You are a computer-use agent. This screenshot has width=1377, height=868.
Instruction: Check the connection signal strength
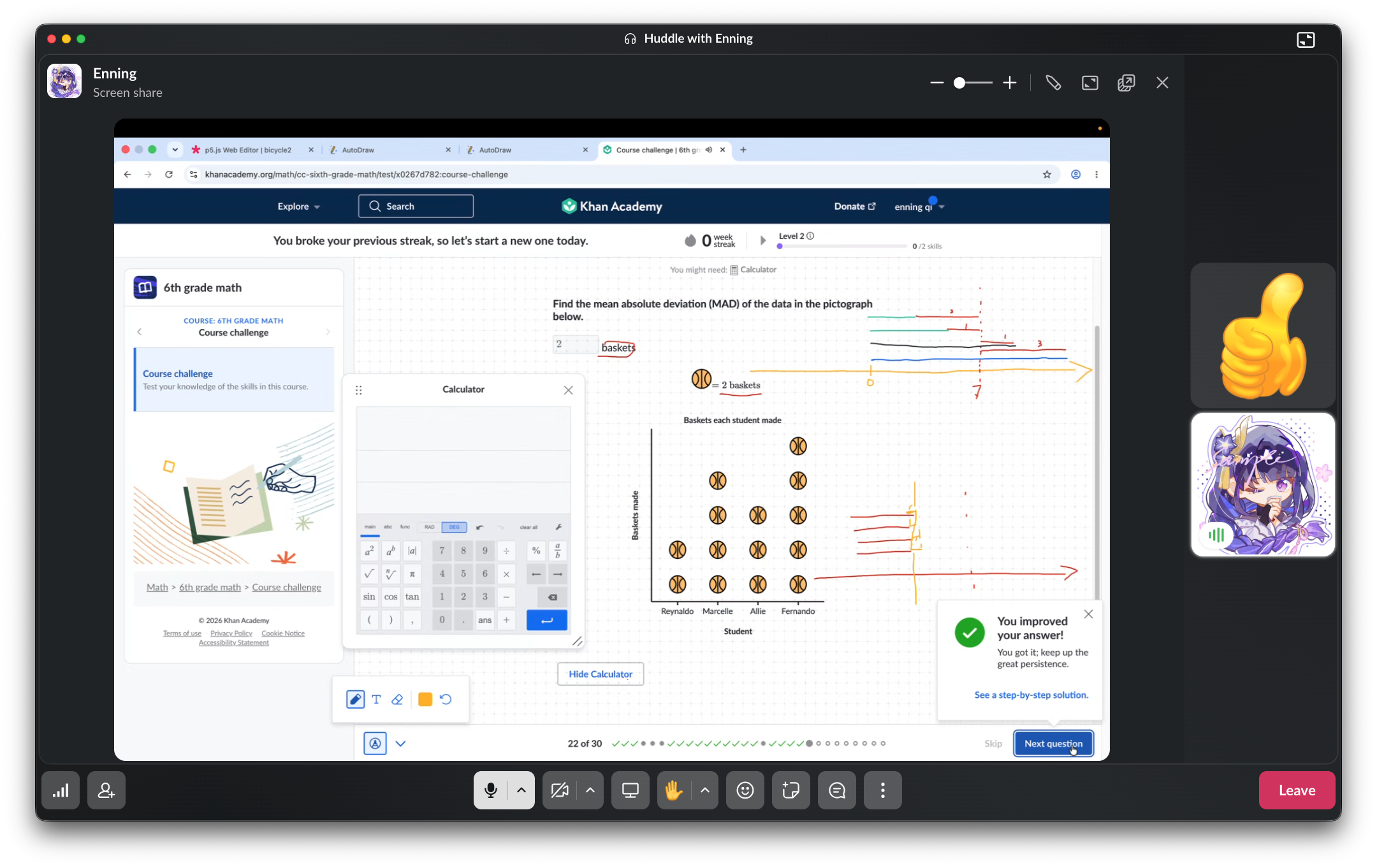coord(61,790)
